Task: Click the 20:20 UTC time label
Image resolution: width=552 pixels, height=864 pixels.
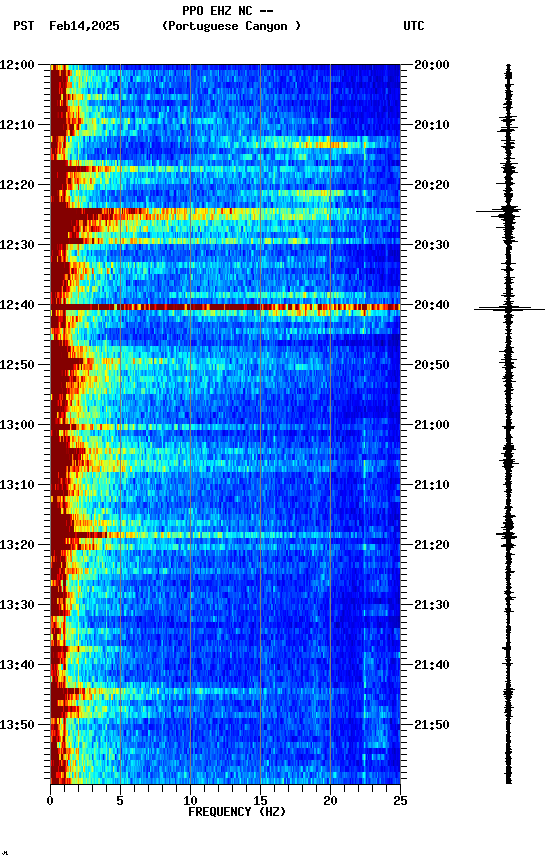Action: [432, 185]
